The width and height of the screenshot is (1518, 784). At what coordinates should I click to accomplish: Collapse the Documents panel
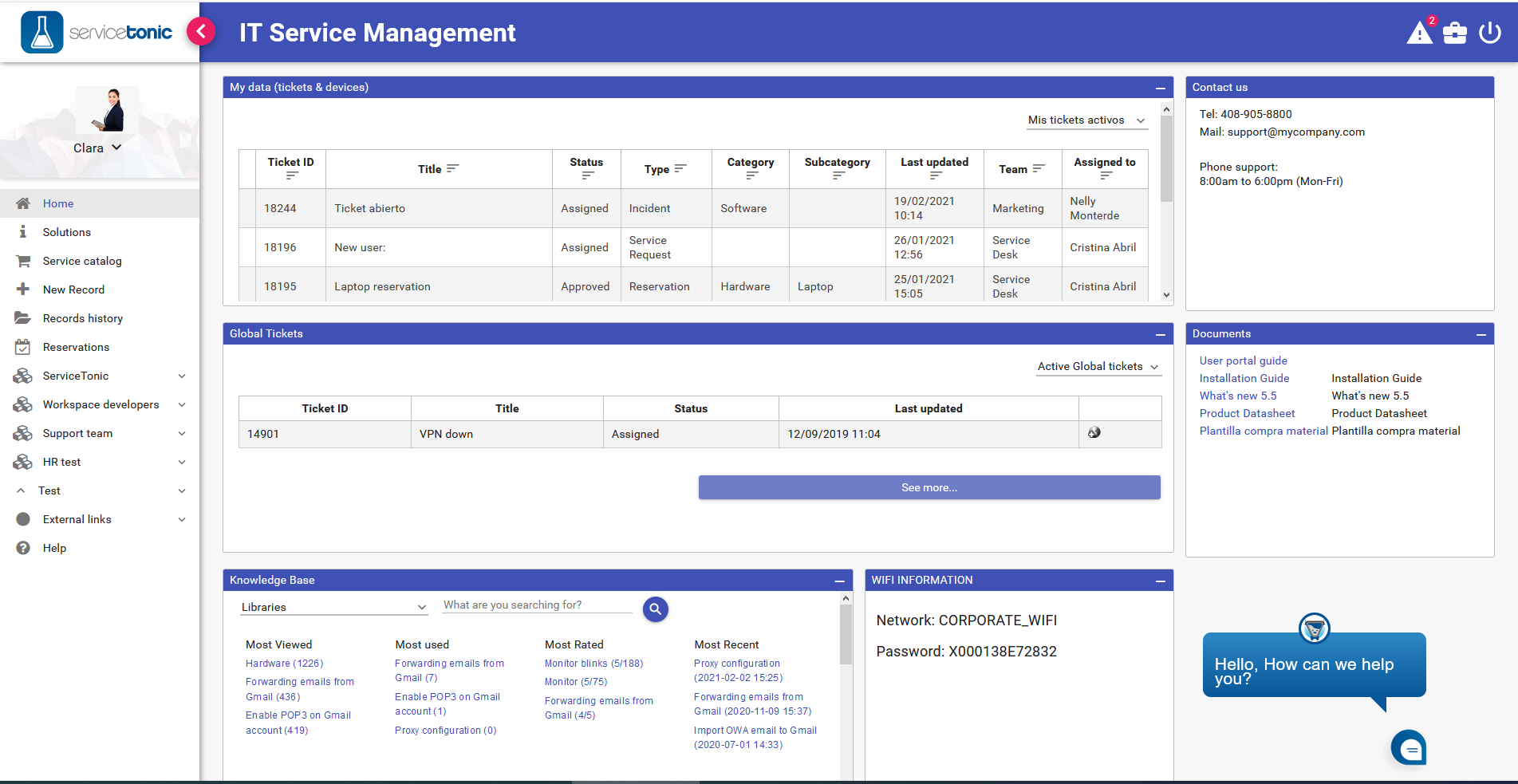(1481, 334)
